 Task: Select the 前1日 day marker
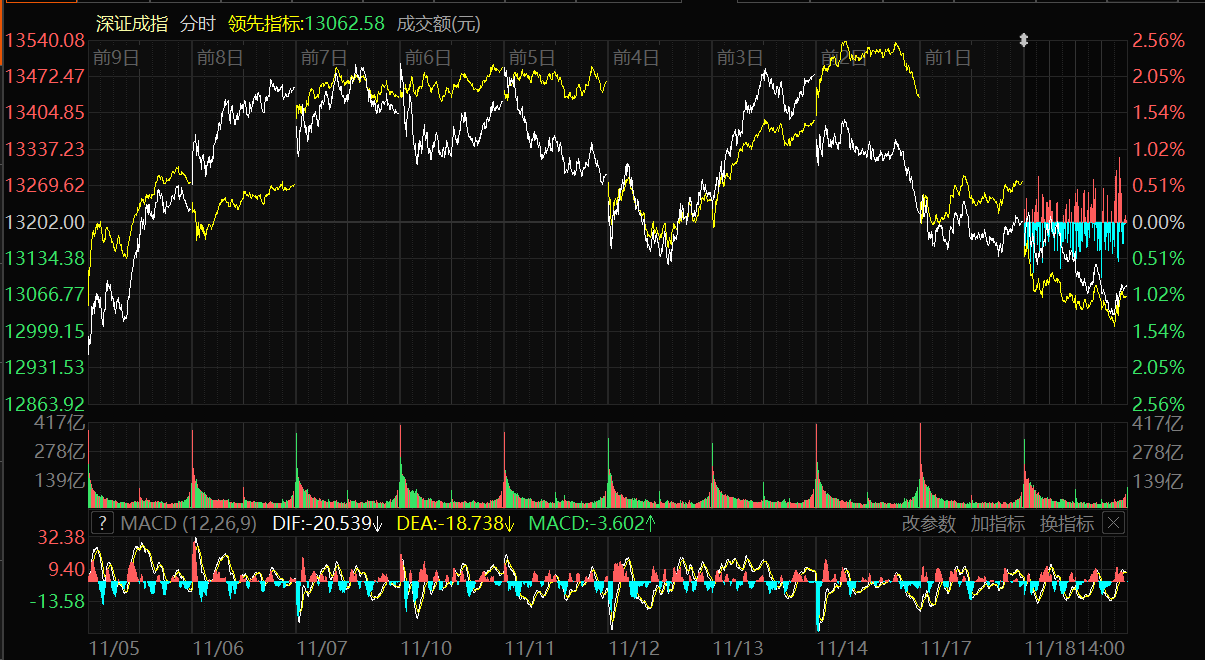pos(947,57)
